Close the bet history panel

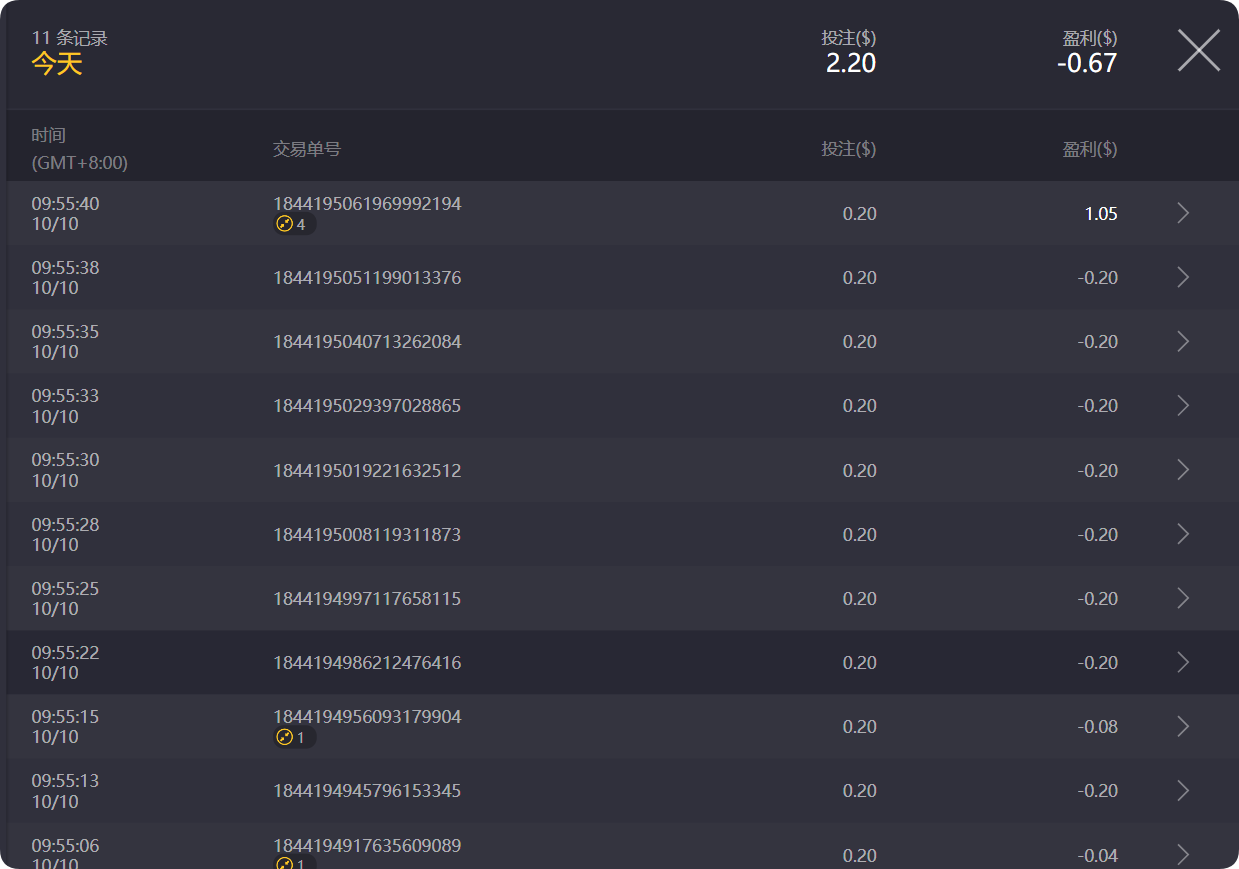click(1198, 50)
